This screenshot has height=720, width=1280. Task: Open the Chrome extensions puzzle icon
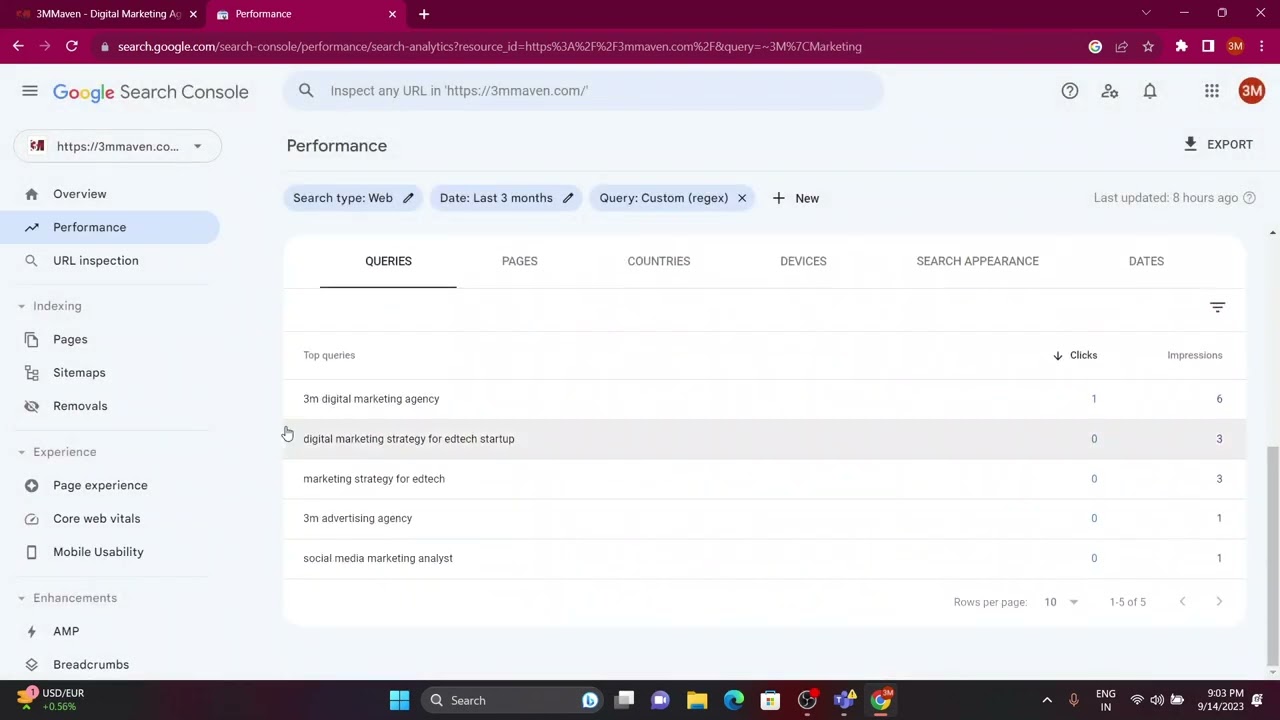click(1181, 46)
